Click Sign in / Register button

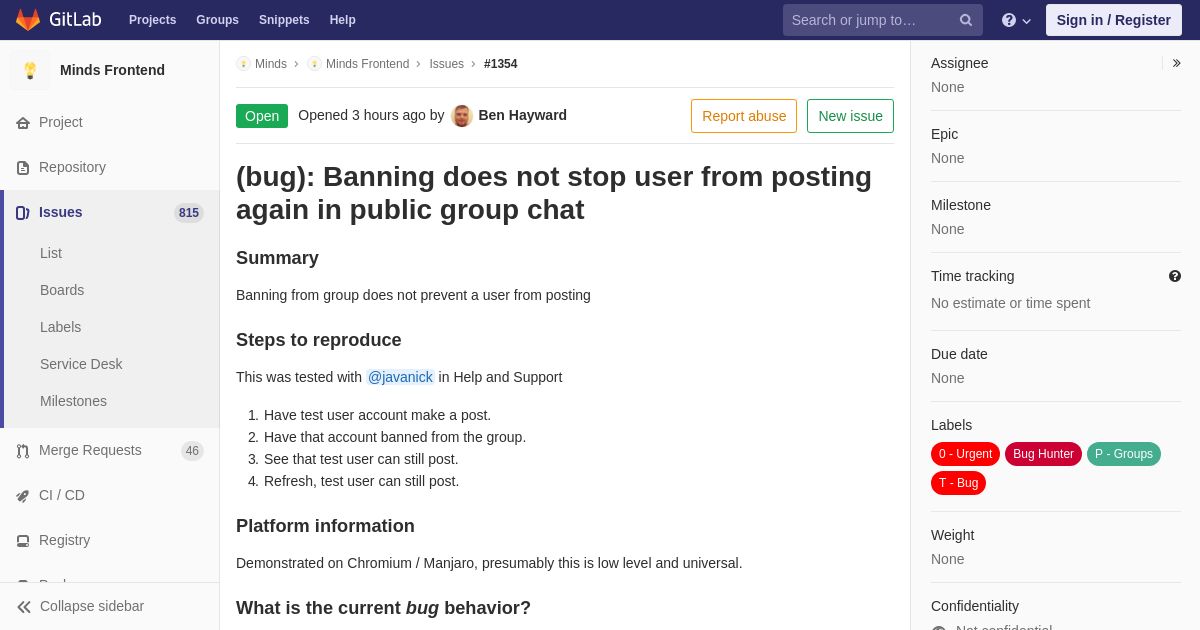[1114, 20]
